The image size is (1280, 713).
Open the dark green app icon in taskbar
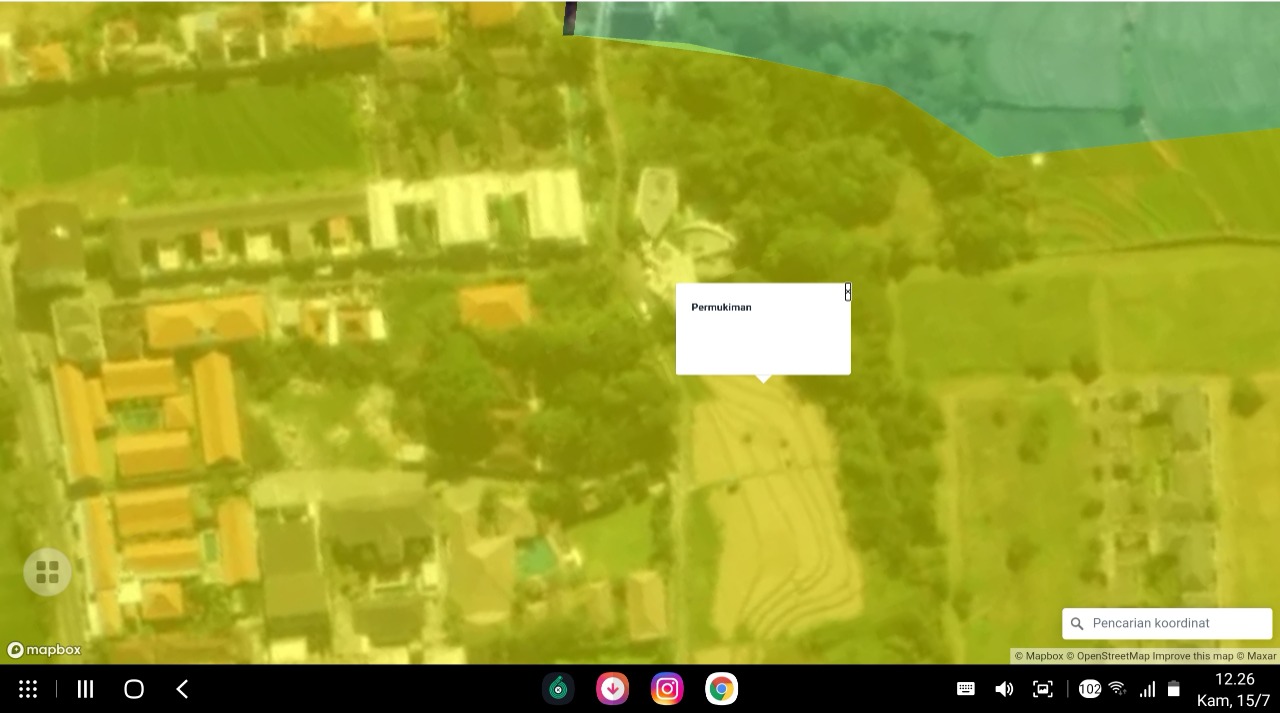coord(558,689)
